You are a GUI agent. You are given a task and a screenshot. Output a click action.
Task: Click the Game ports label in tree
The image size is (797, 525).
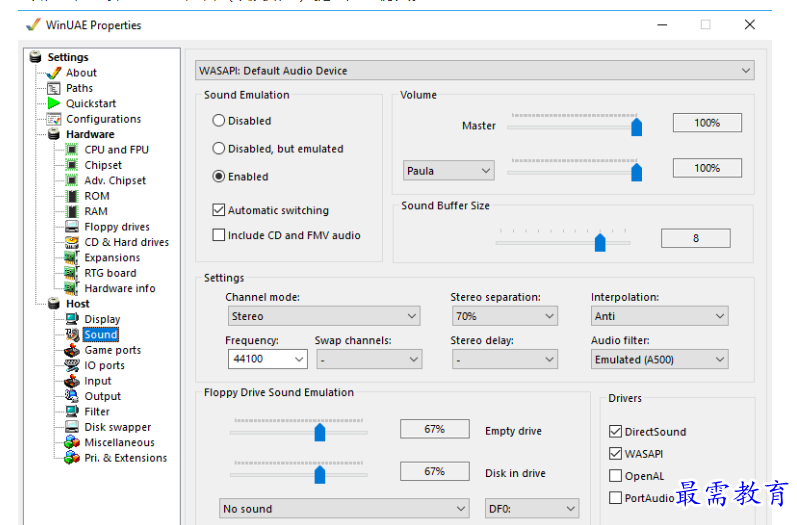[x=113, y=350]
